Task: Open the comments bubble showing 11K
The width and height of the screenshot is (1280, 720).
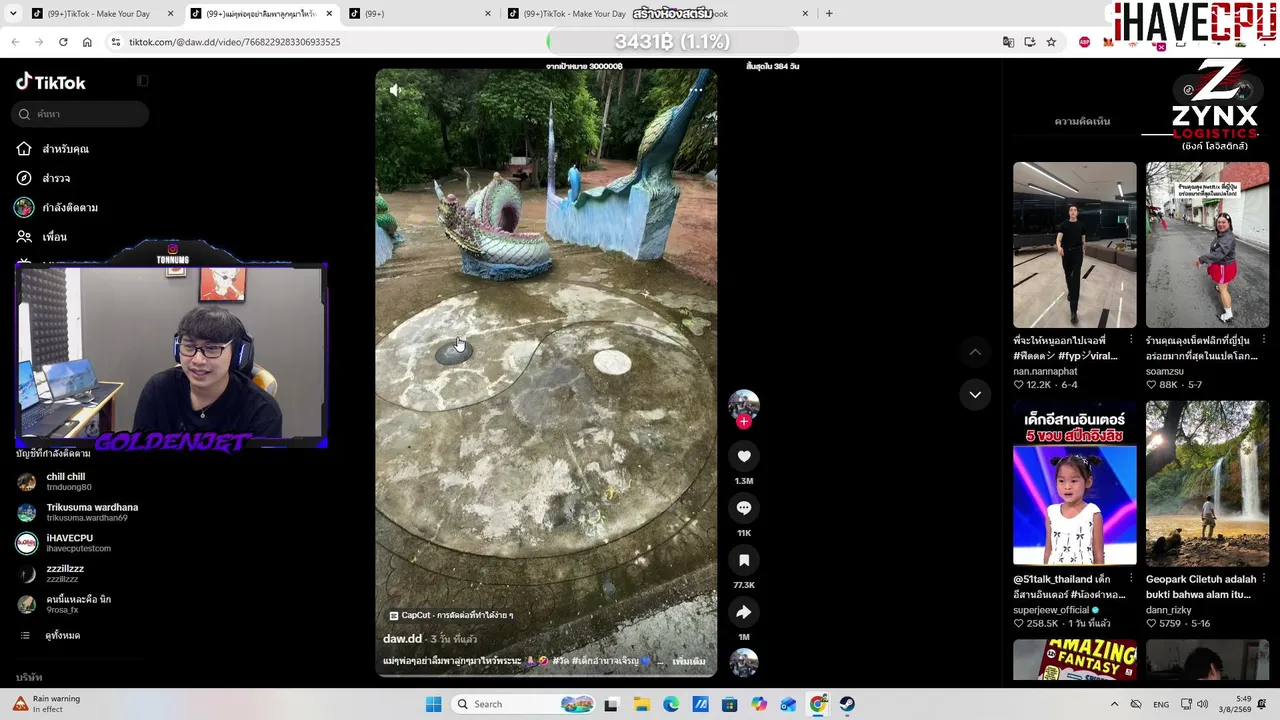Action: tap(744, 508)
